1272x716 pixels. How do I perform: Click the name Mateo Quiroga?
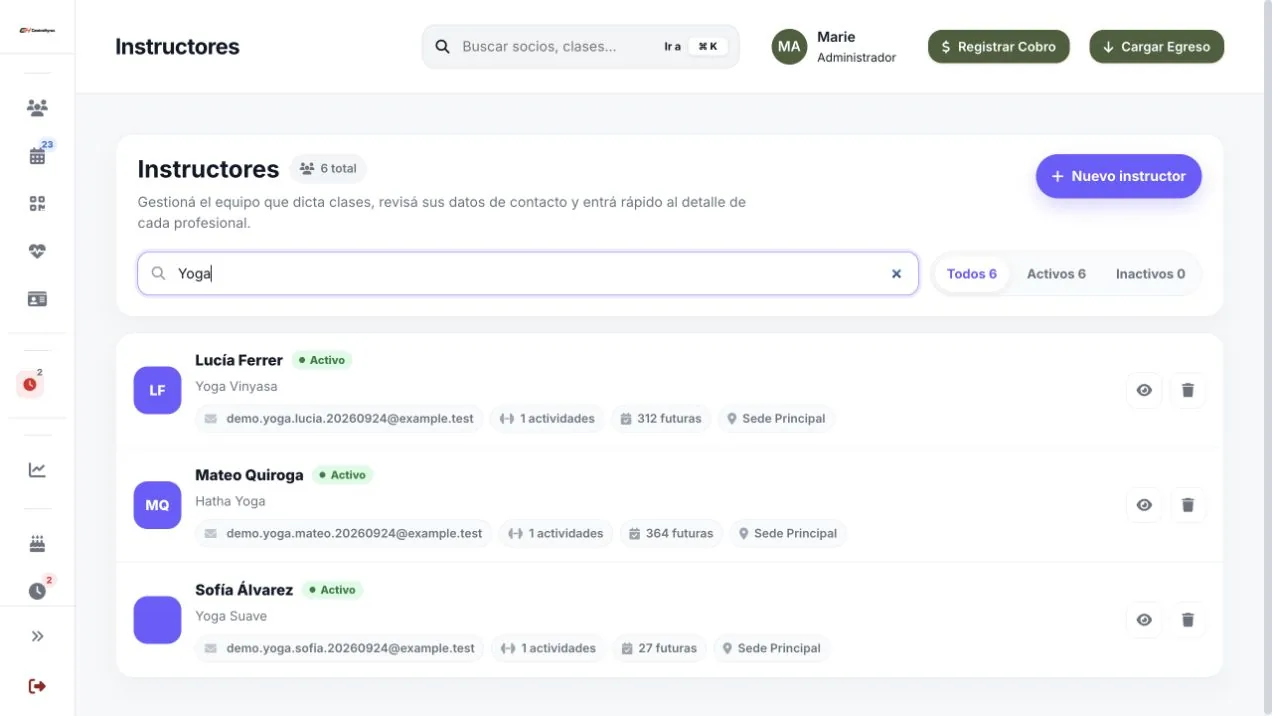tap(249, 475)
